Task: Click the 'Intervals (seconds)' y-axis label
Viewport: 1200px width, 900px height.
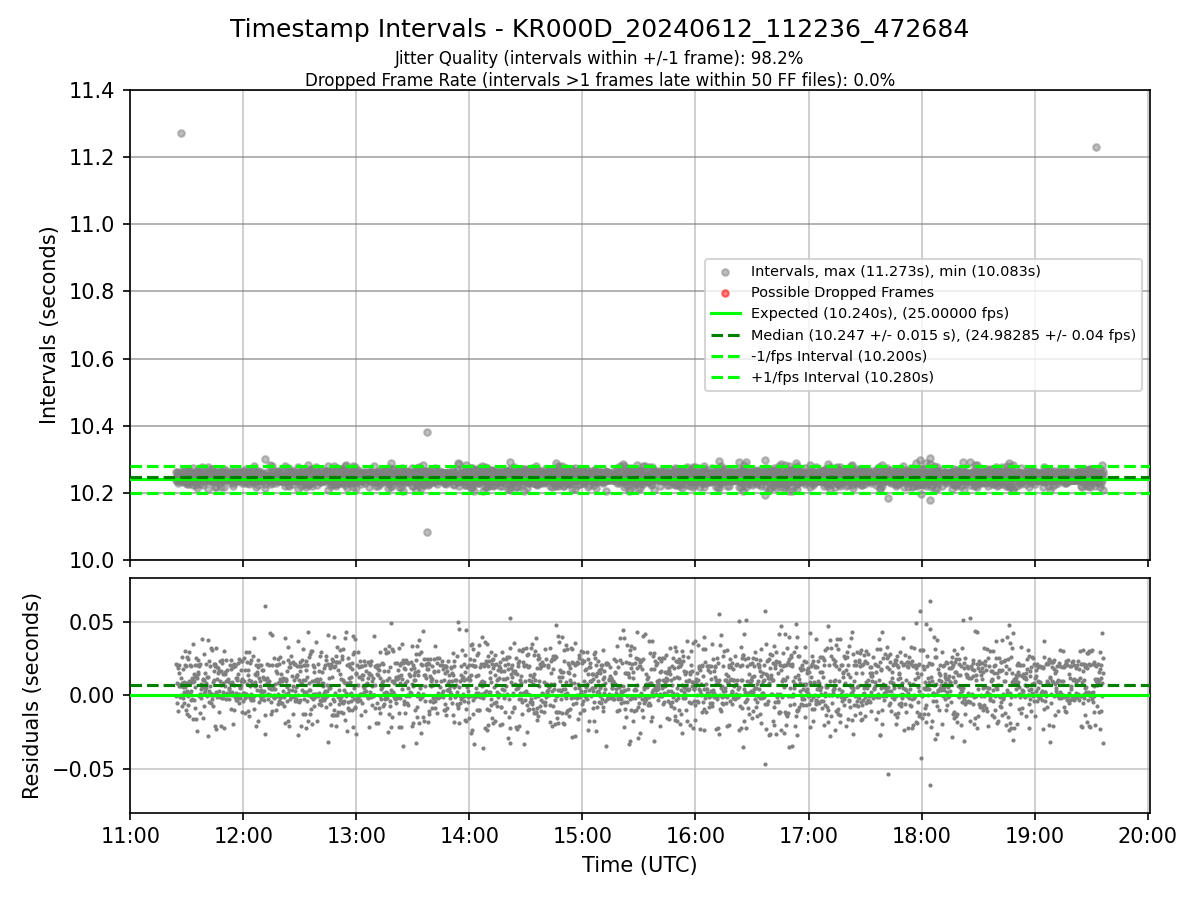Action: click(49, 325)
